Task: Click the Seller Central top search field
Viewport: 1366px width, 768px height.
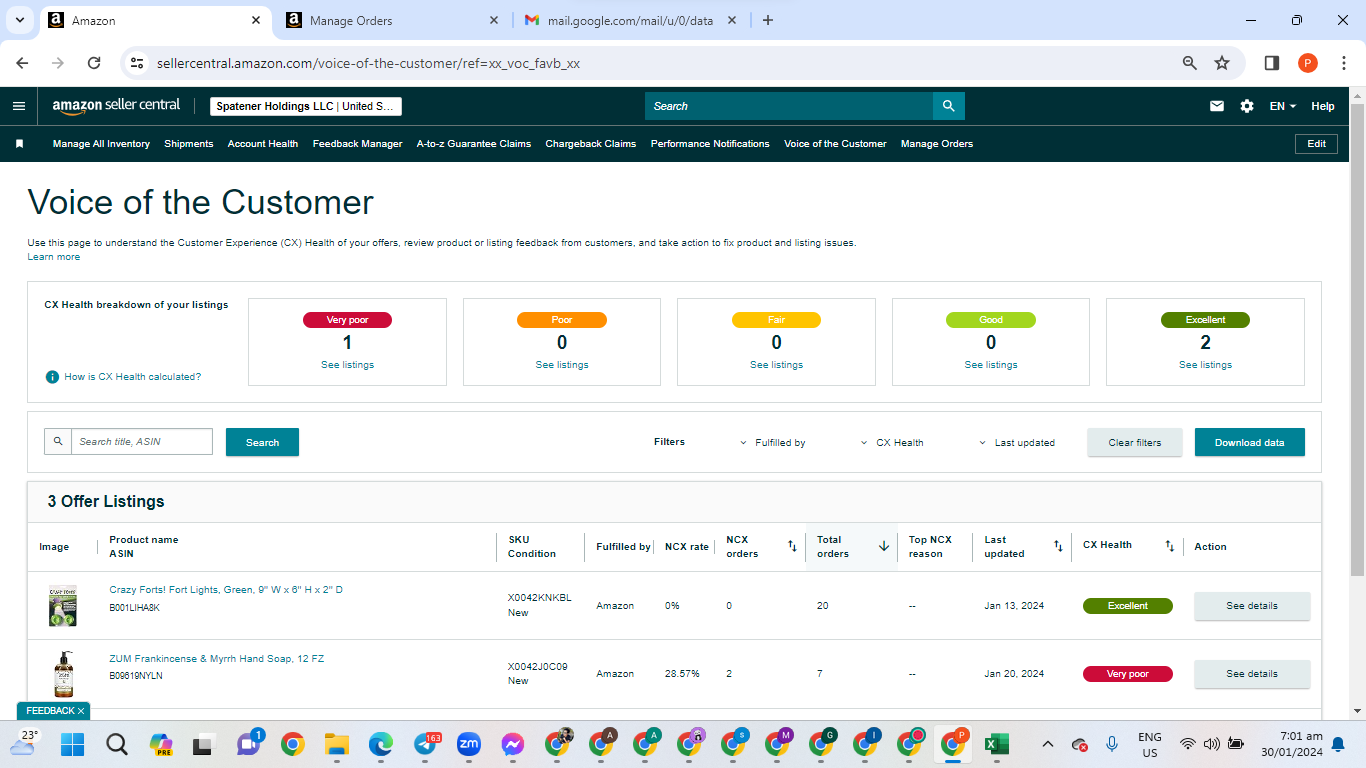Action: (789, 106)
